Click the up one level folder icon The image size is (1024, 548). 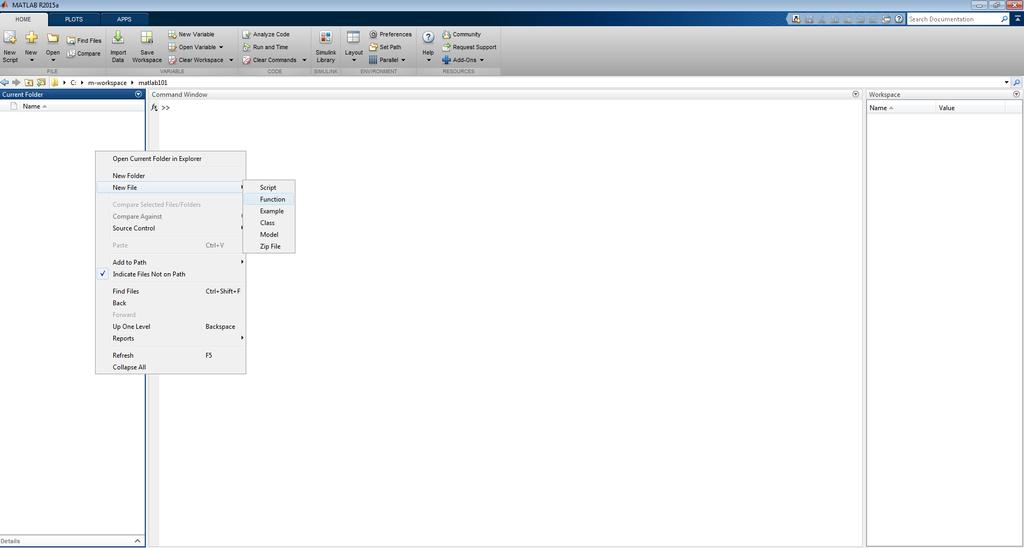tap(29, 83)
